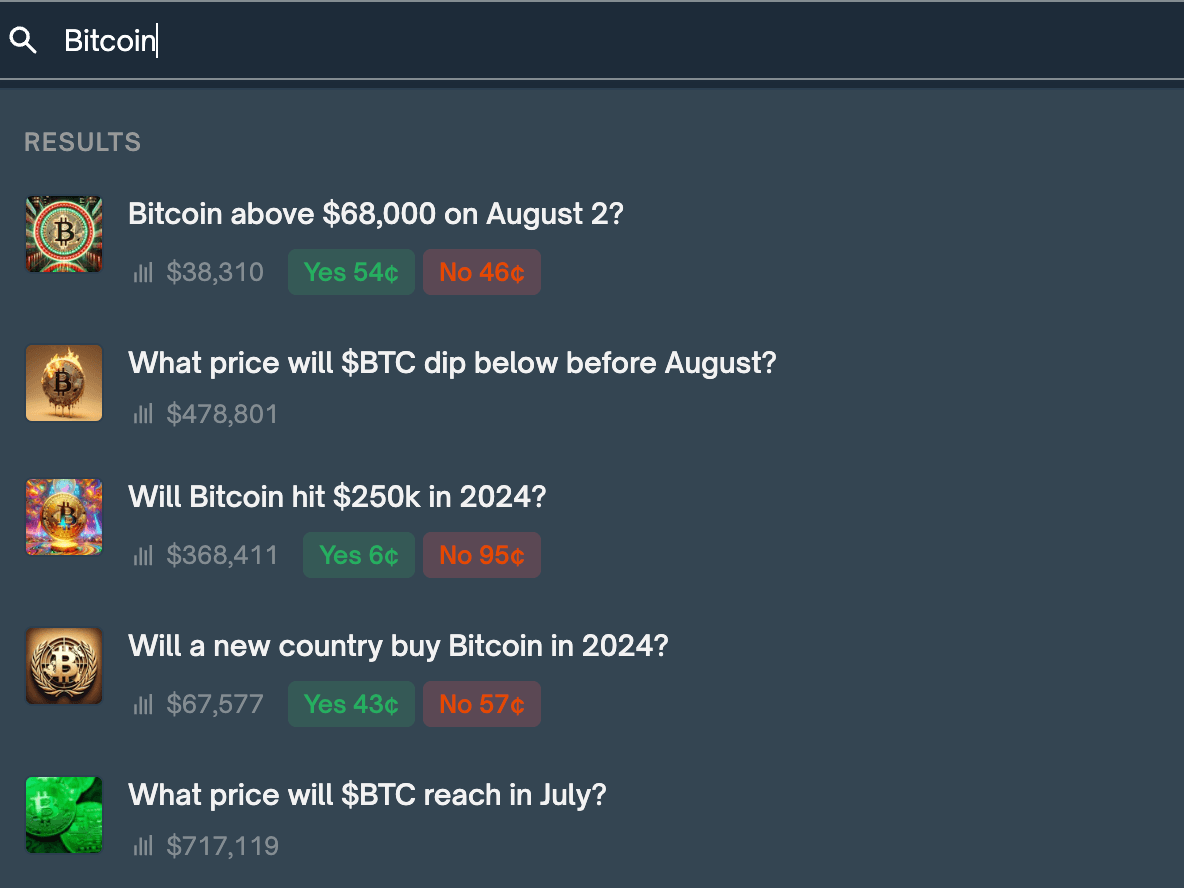This screenshot has height=888, width=1184.
Task: Open the colorful Bitcoin $250k market thumbnail
Action: 64,517
